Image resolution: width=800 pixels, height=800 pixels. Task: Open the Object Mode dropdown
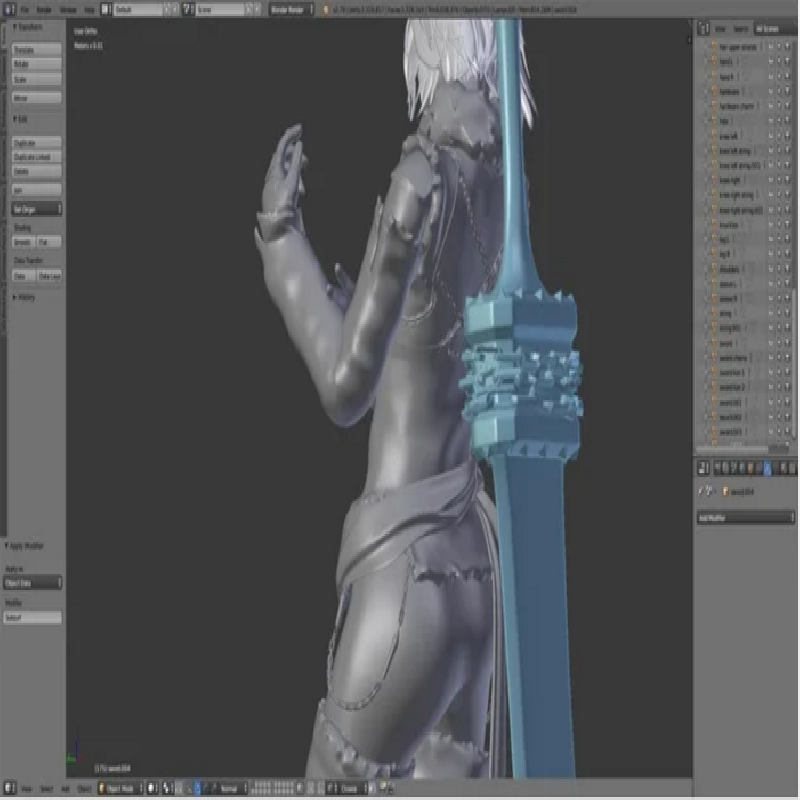tap(121, 788)
